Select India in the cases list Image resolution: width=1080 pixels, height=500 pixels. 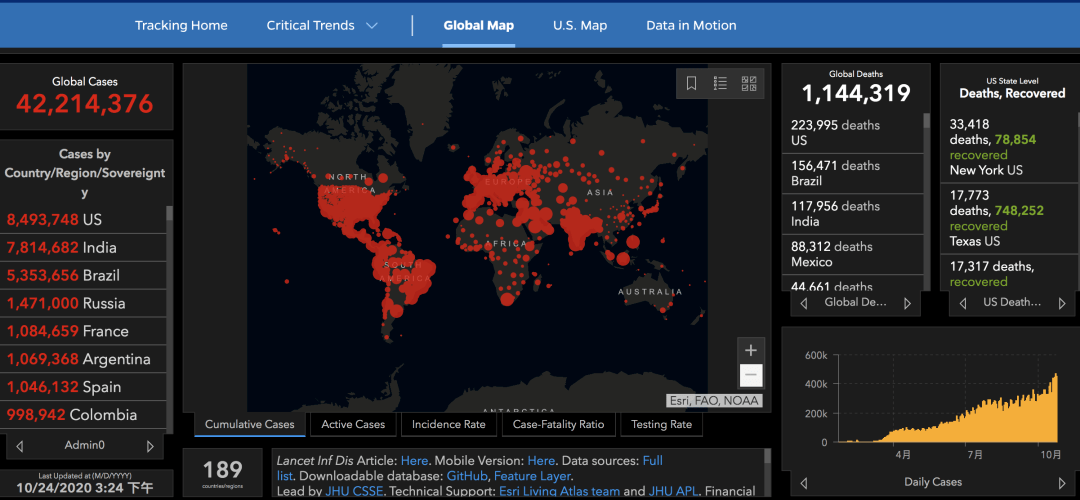tap(83, 248)
